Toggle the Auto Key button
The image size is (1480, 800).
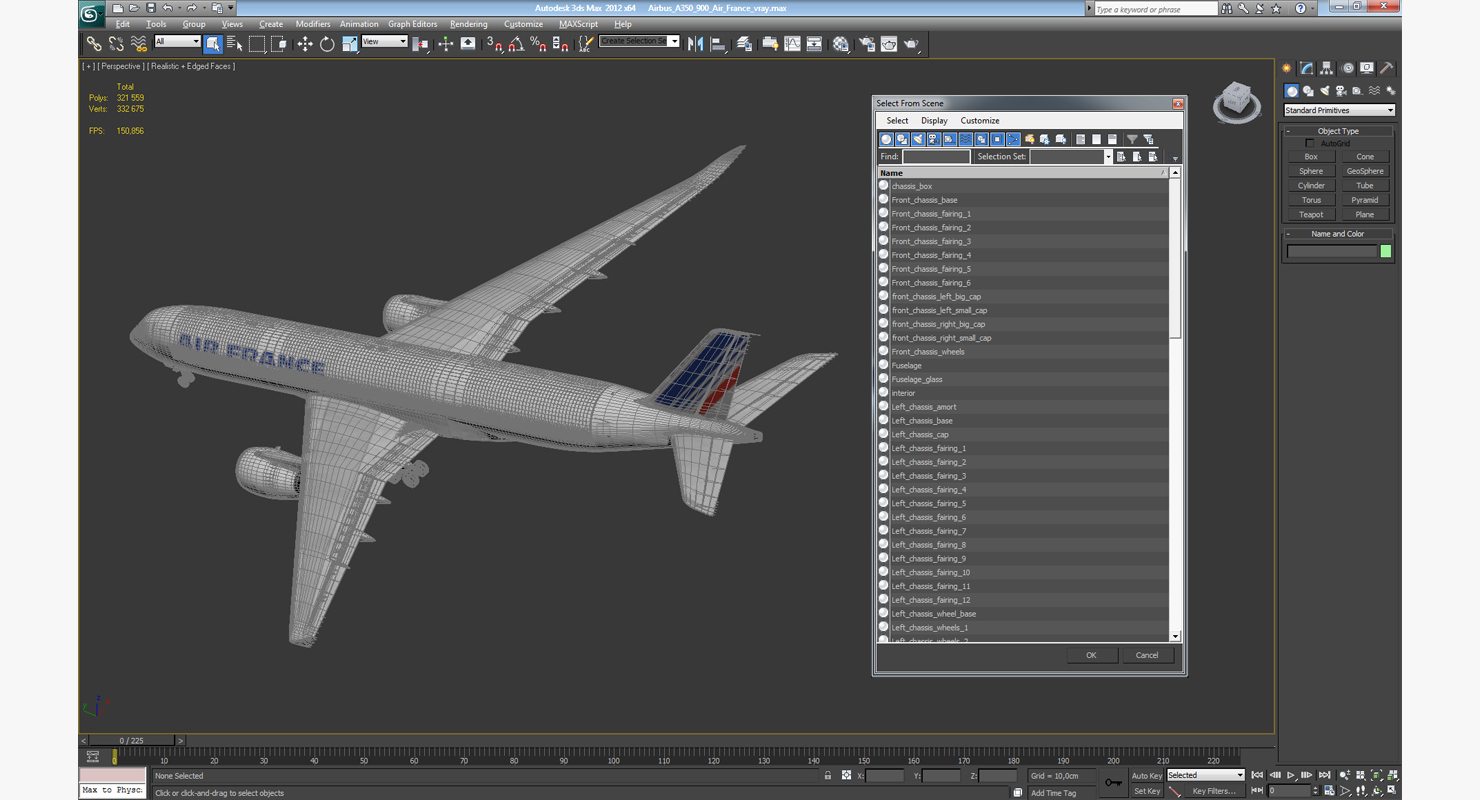(x=1147, y=775)
